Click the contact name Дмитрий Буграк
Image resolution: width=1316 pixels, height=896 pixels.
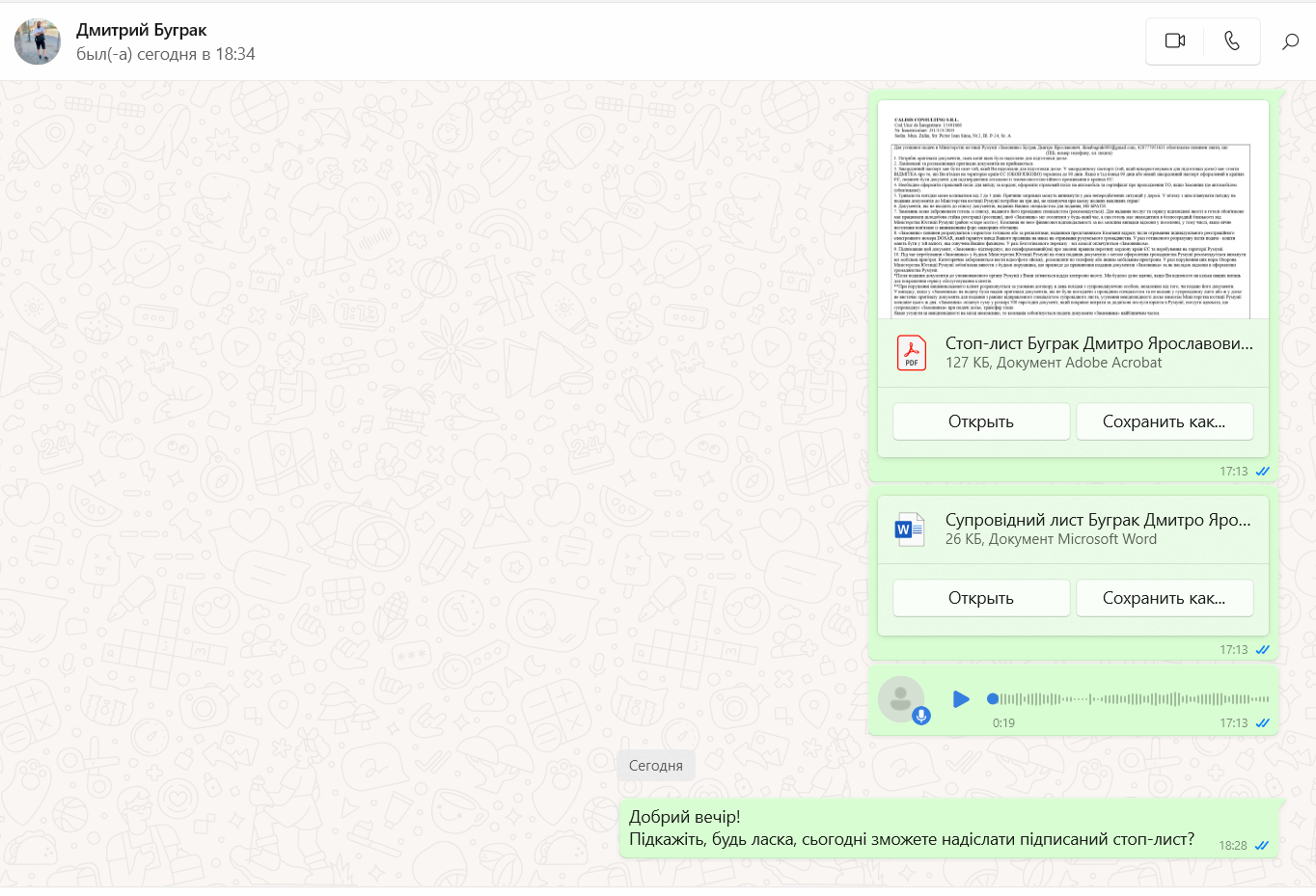(142, 30)
